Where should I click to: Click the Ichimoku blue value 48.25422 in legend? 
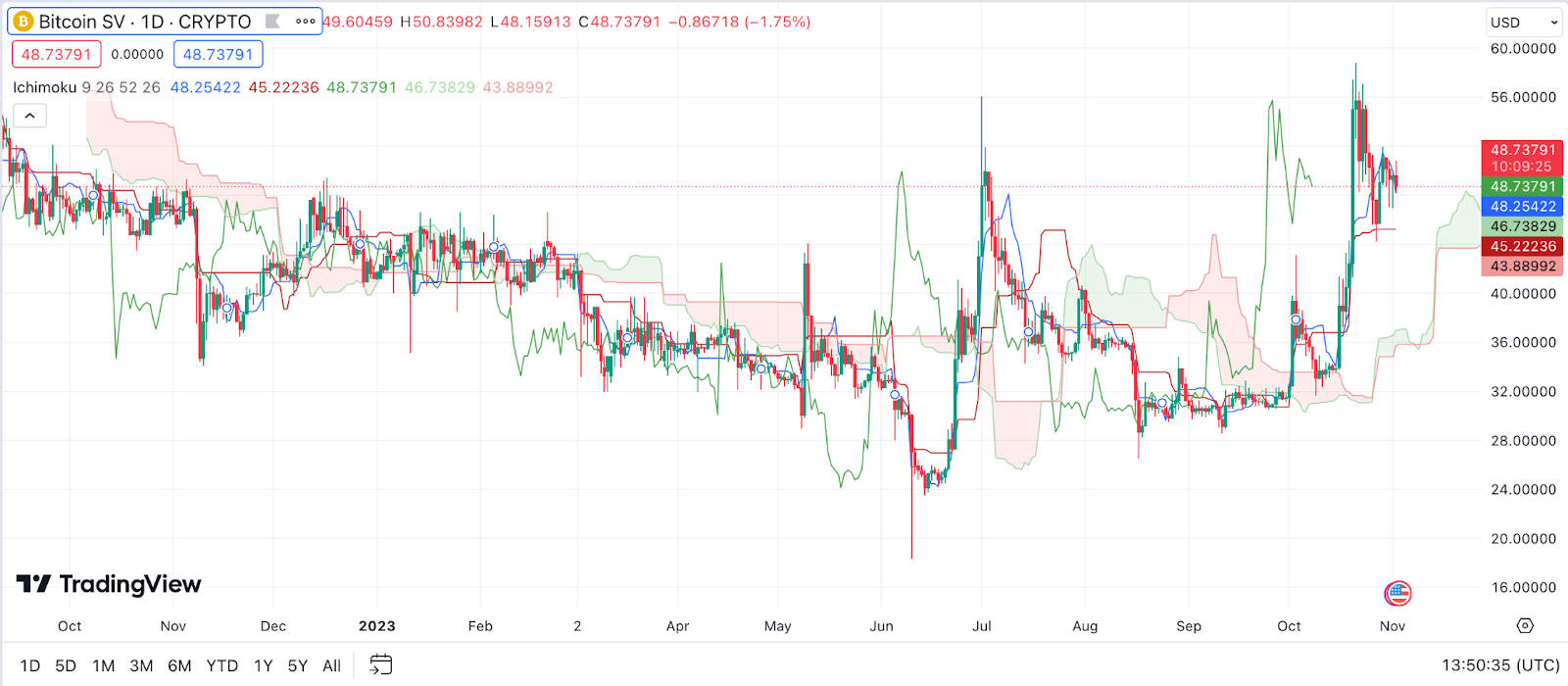205,87
